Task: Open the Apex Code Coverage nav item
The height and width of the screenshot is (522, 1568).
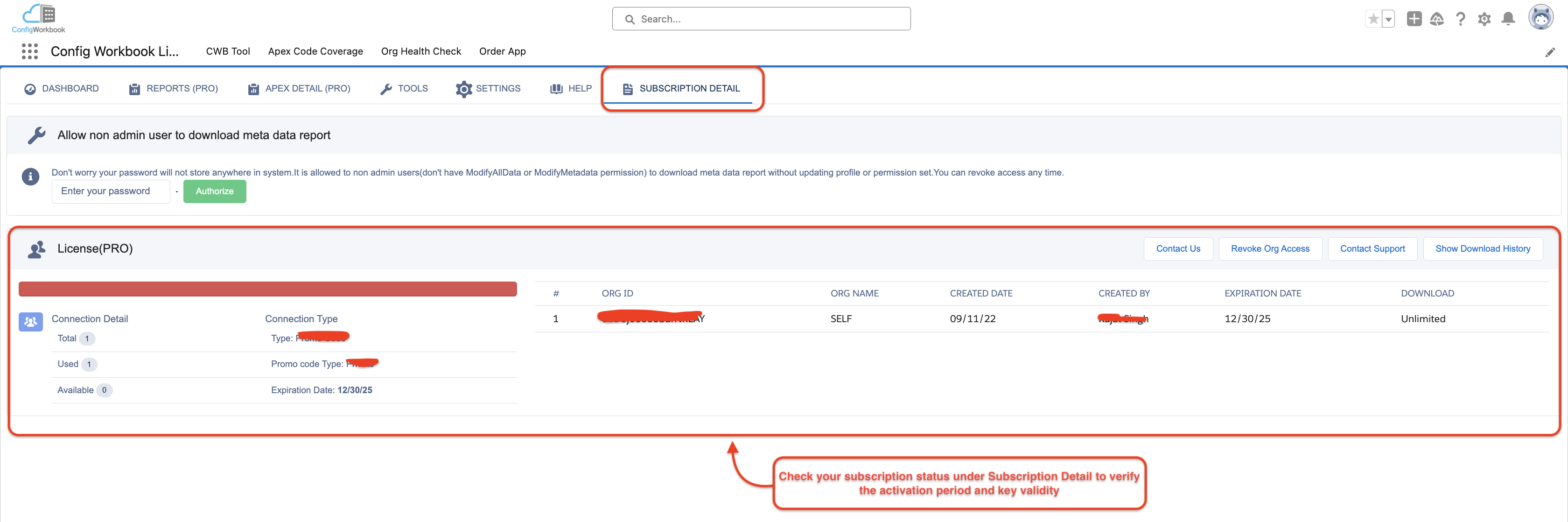Action: point(315,51)
